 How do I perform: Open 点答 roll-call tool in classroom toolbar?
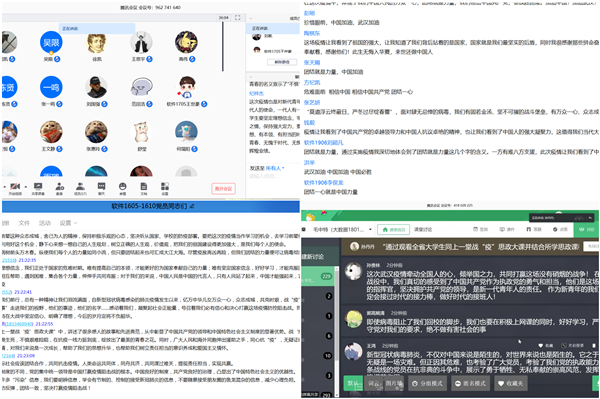[560, 230]
